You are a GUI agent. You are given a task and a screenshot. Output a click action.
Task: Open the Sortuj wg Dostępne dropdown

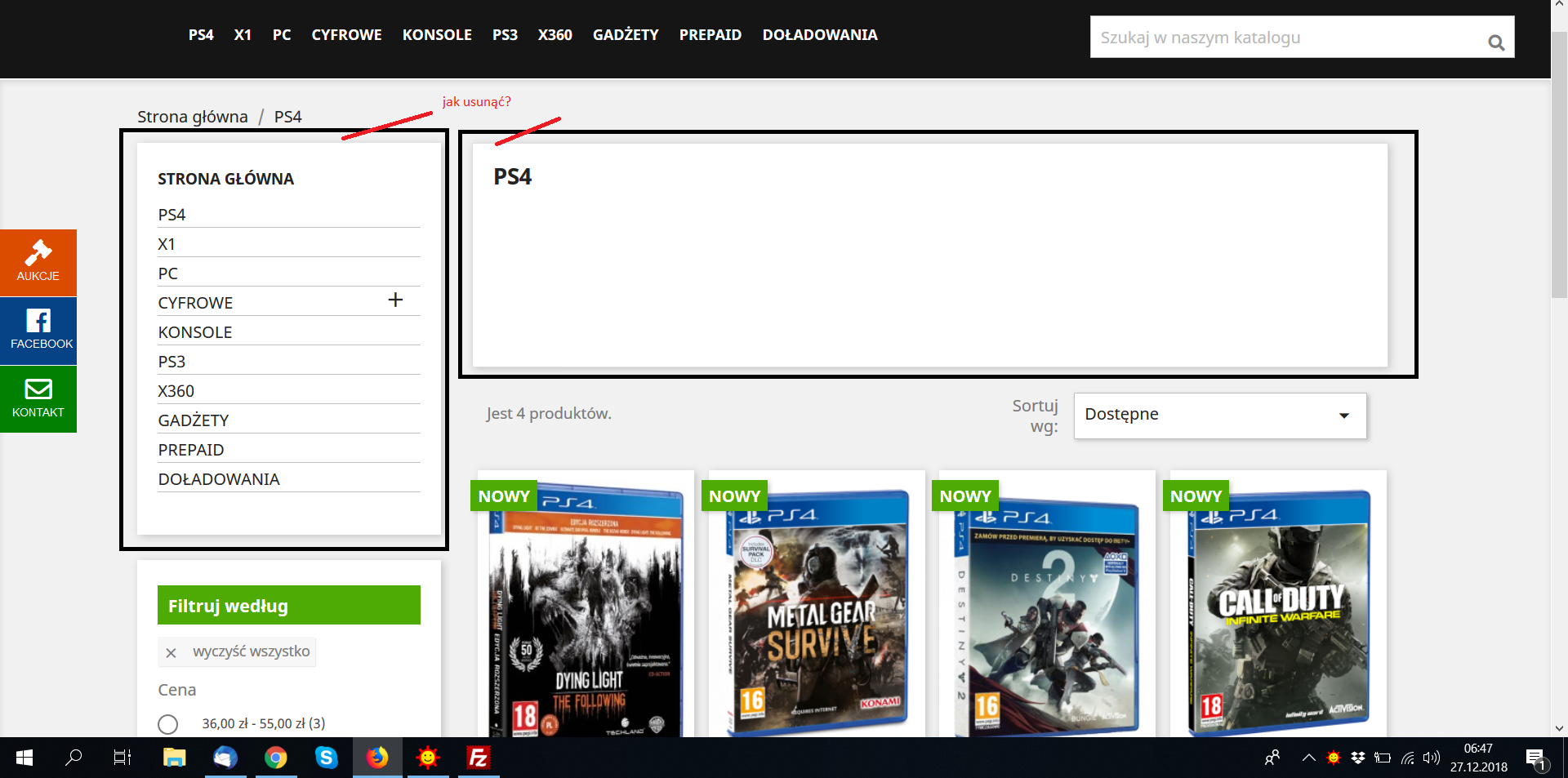1220,416
